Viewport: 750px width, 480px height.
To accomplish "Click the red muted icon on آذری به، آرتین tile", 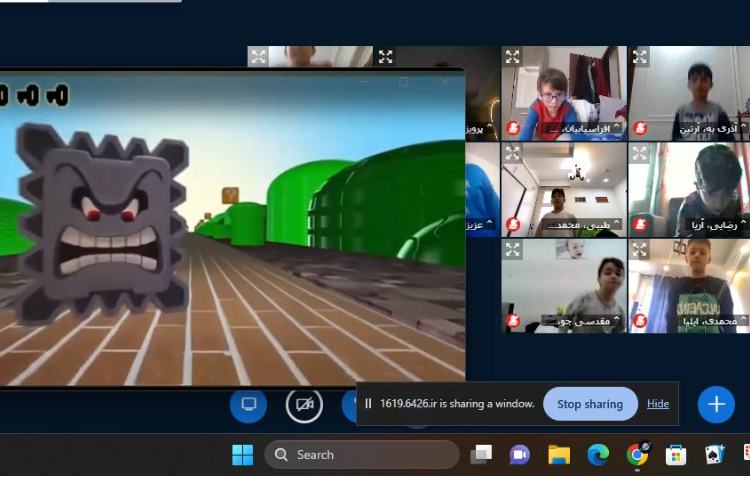I will (x=640, y=128).
